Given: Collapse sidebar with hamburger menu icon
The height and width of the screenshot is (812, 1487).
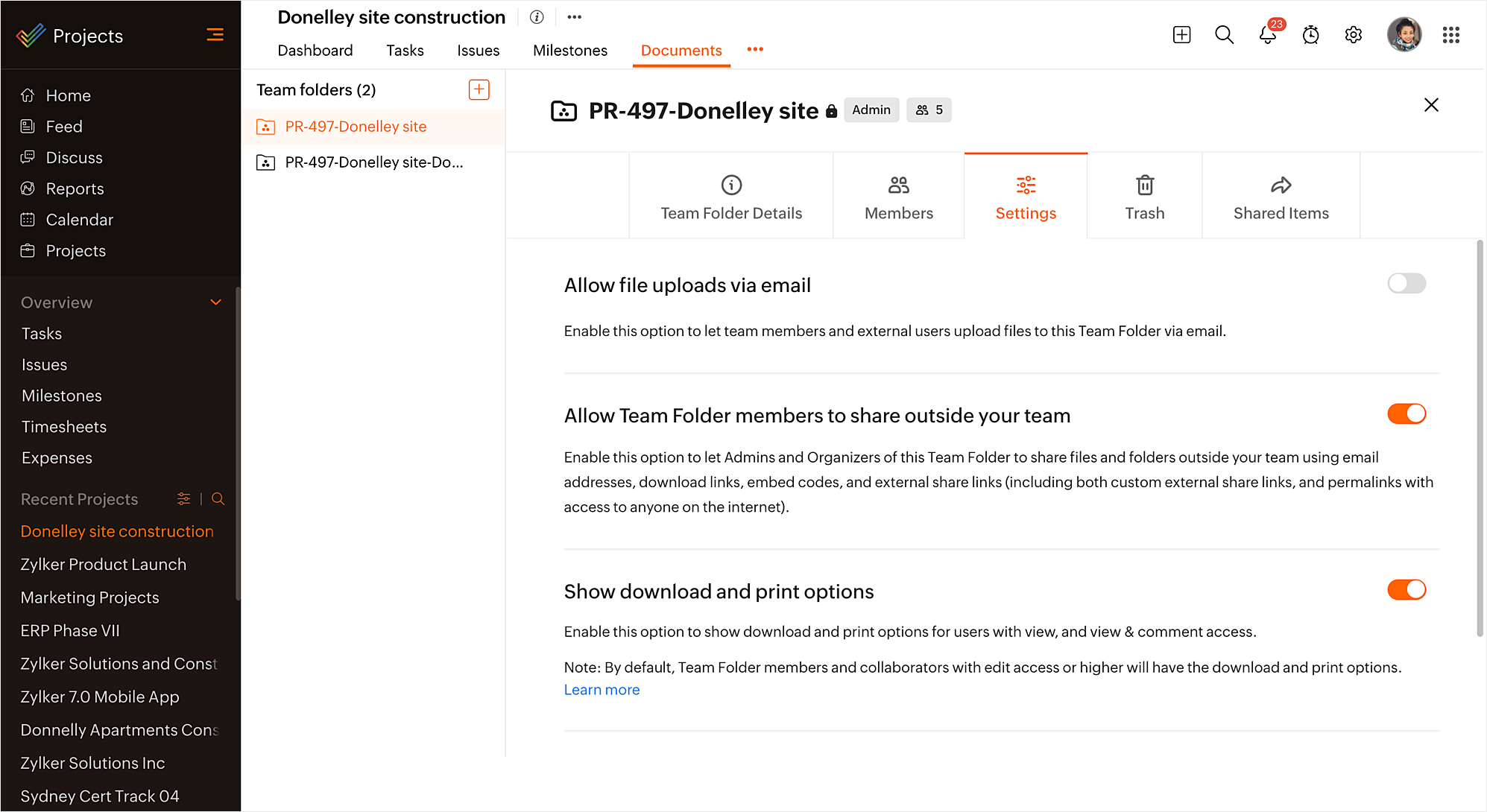Looking at the screenshot, I should [215, 35].
